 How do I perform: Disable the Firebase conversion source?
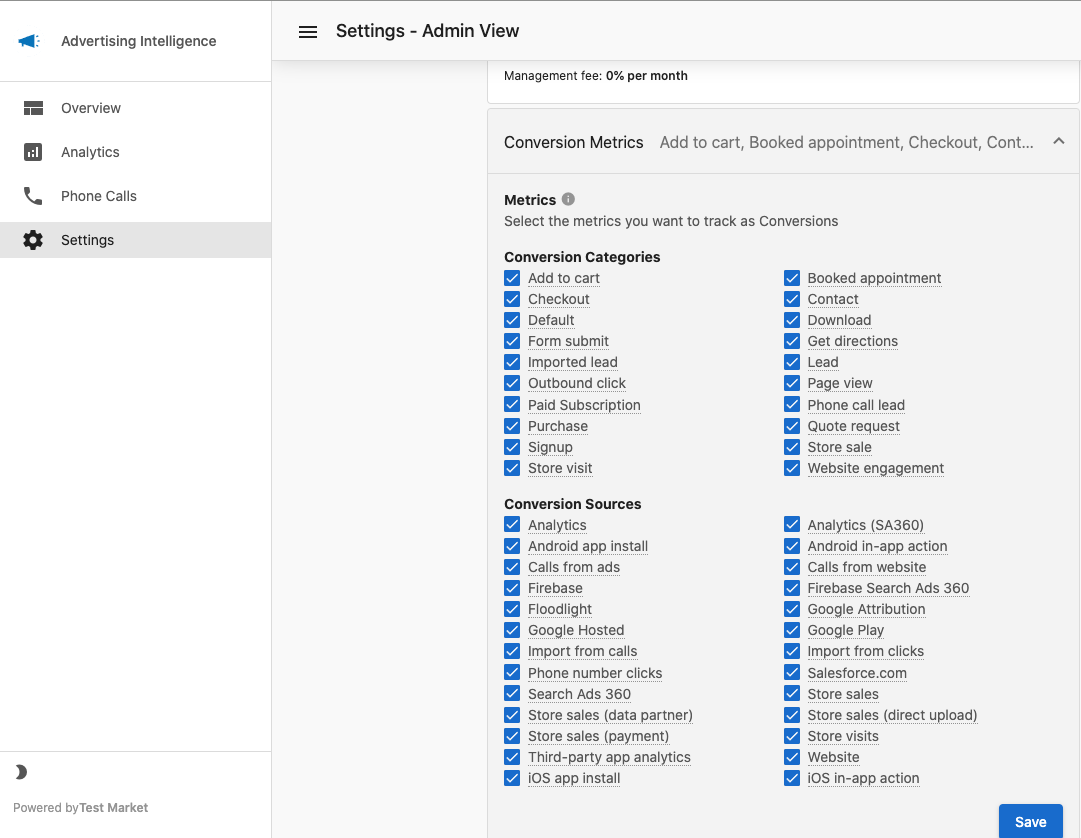point(512,588)
